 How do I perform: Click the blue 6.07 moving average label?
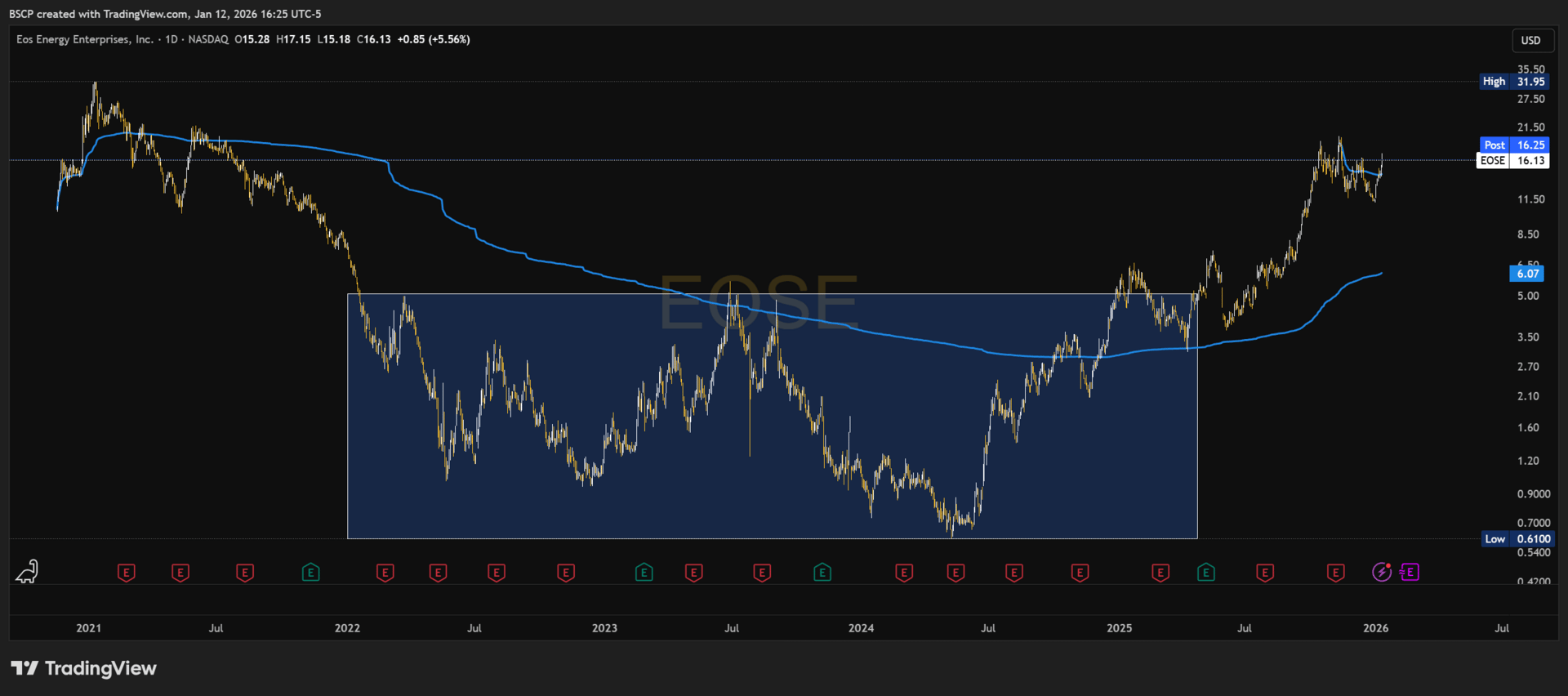point(1527,274)
